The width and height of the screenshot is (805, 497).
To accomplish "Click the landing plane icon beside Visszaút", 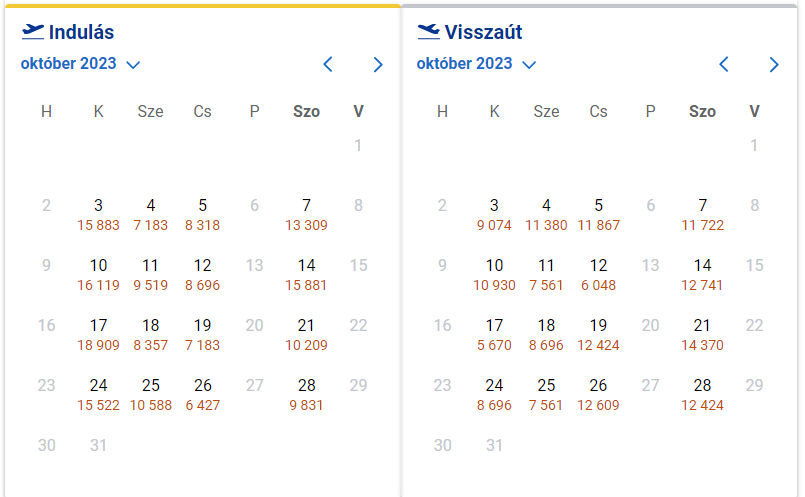I will pyautogui.click(x=429, y=32).
